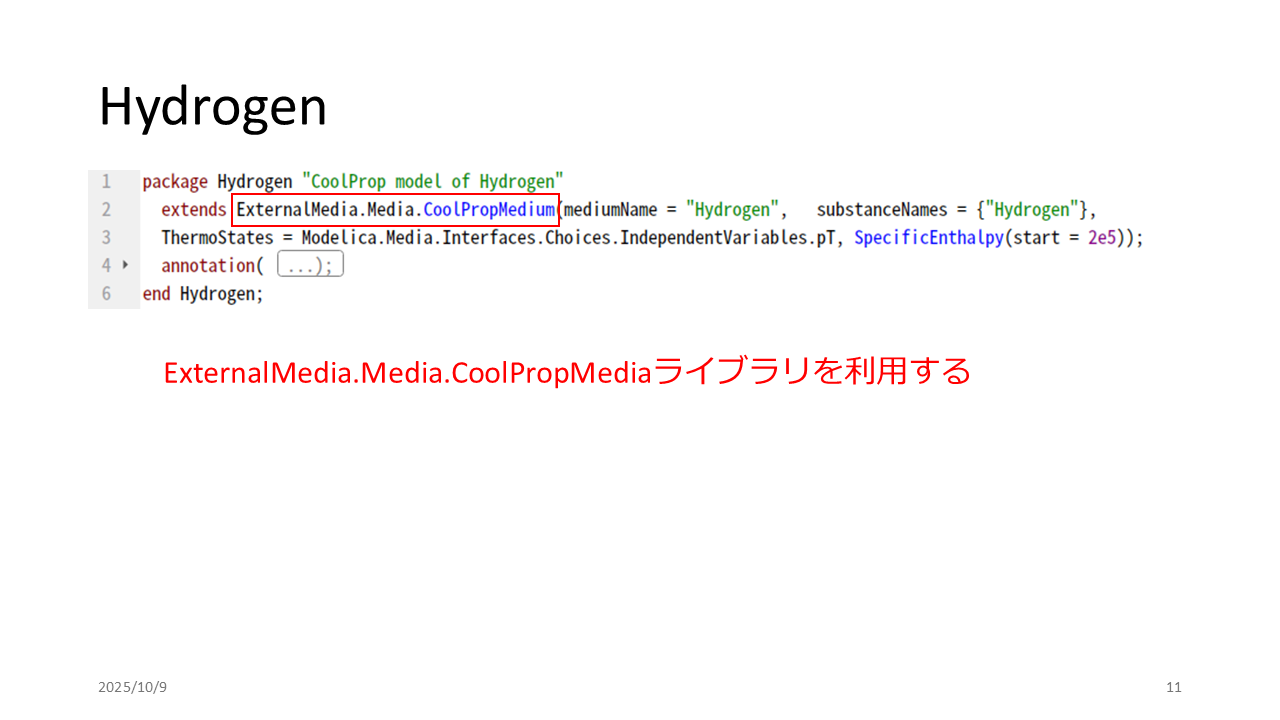The width and height of the screenshot is (1280, 720).
Task: Click the blue CoolPropMedium class name
Action: coord(489,210)
